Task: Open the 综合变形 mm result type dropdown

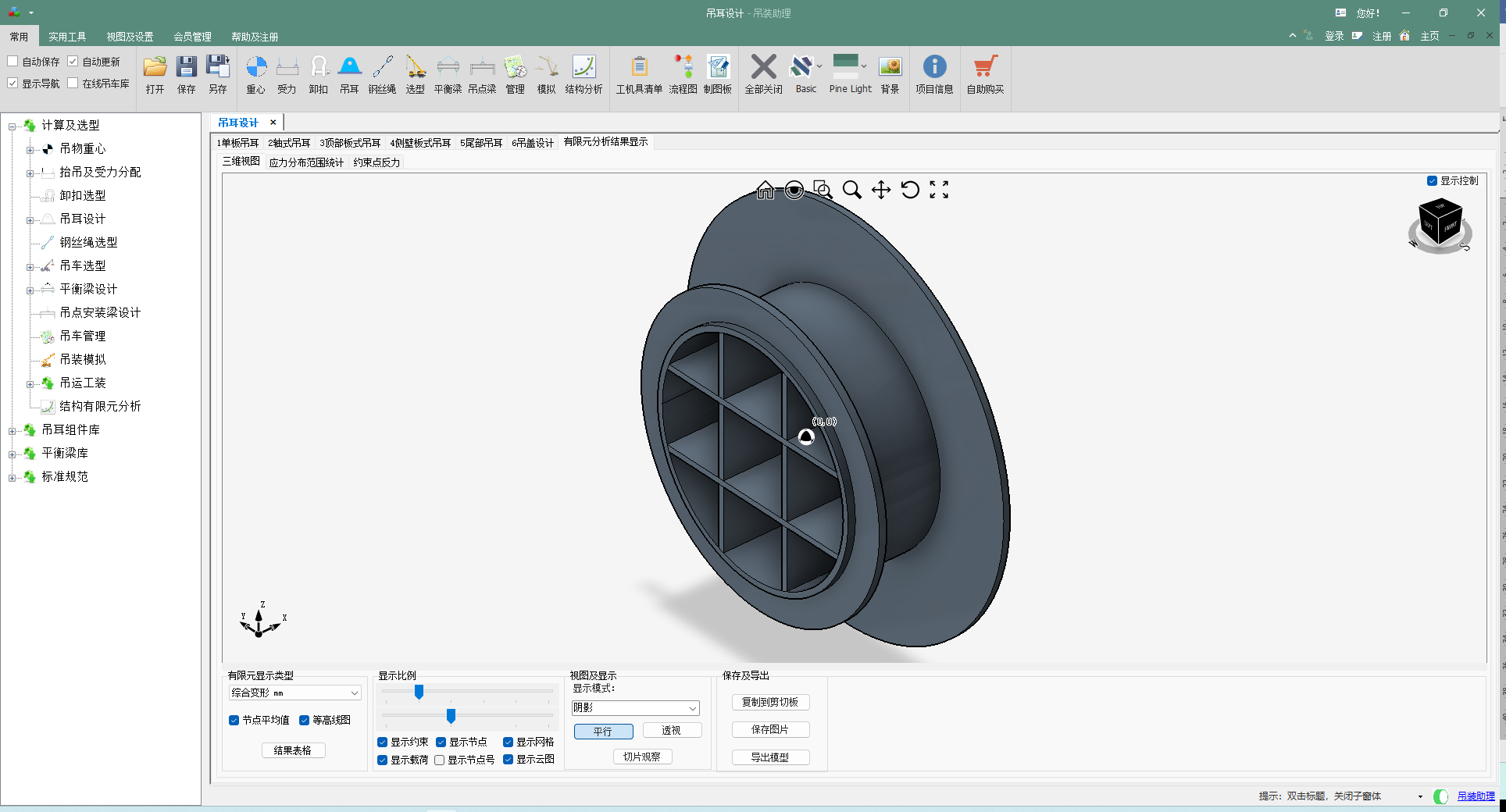Action: (x=294, y=693)
